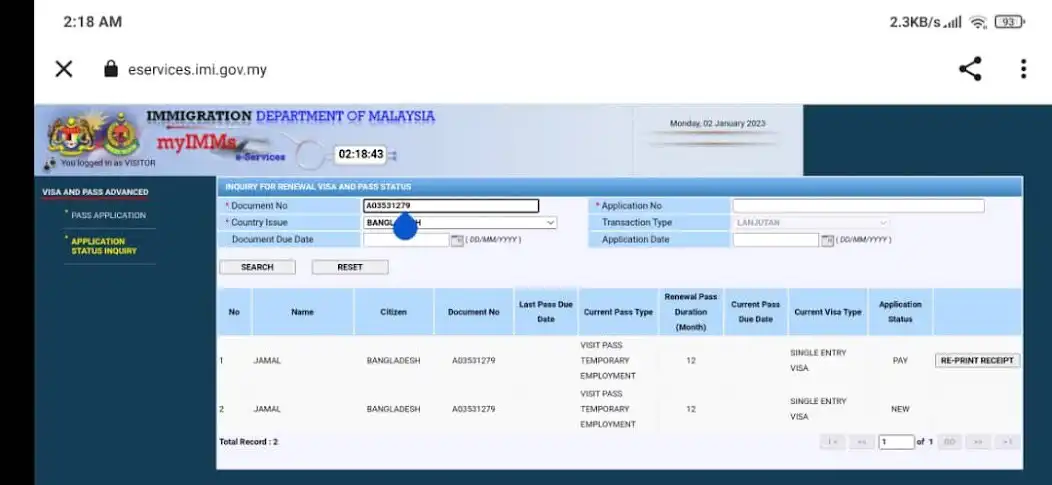Go to the first results page
This screenshot has width=1052, height=485.
(x=832, y=442)
